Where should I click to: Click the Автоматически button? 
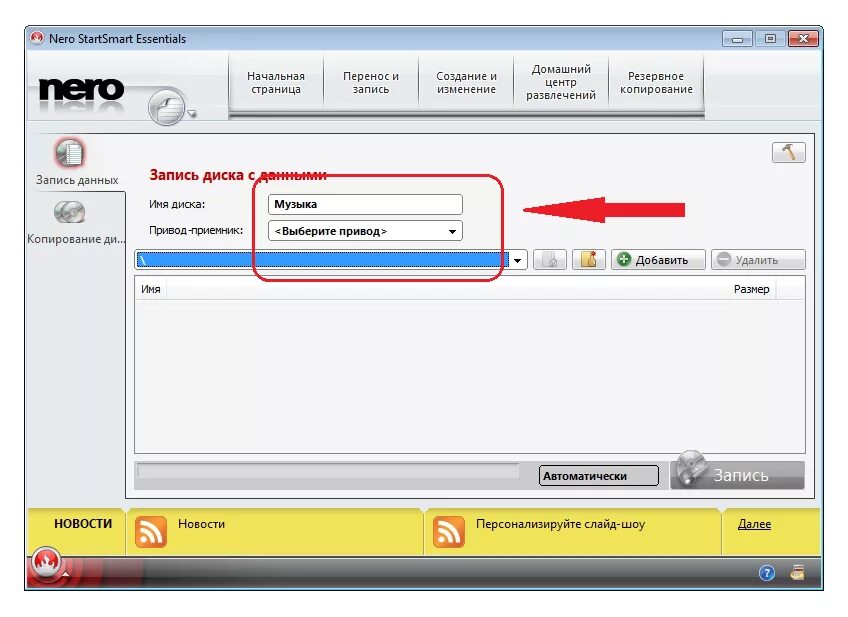tap(599, 476)
